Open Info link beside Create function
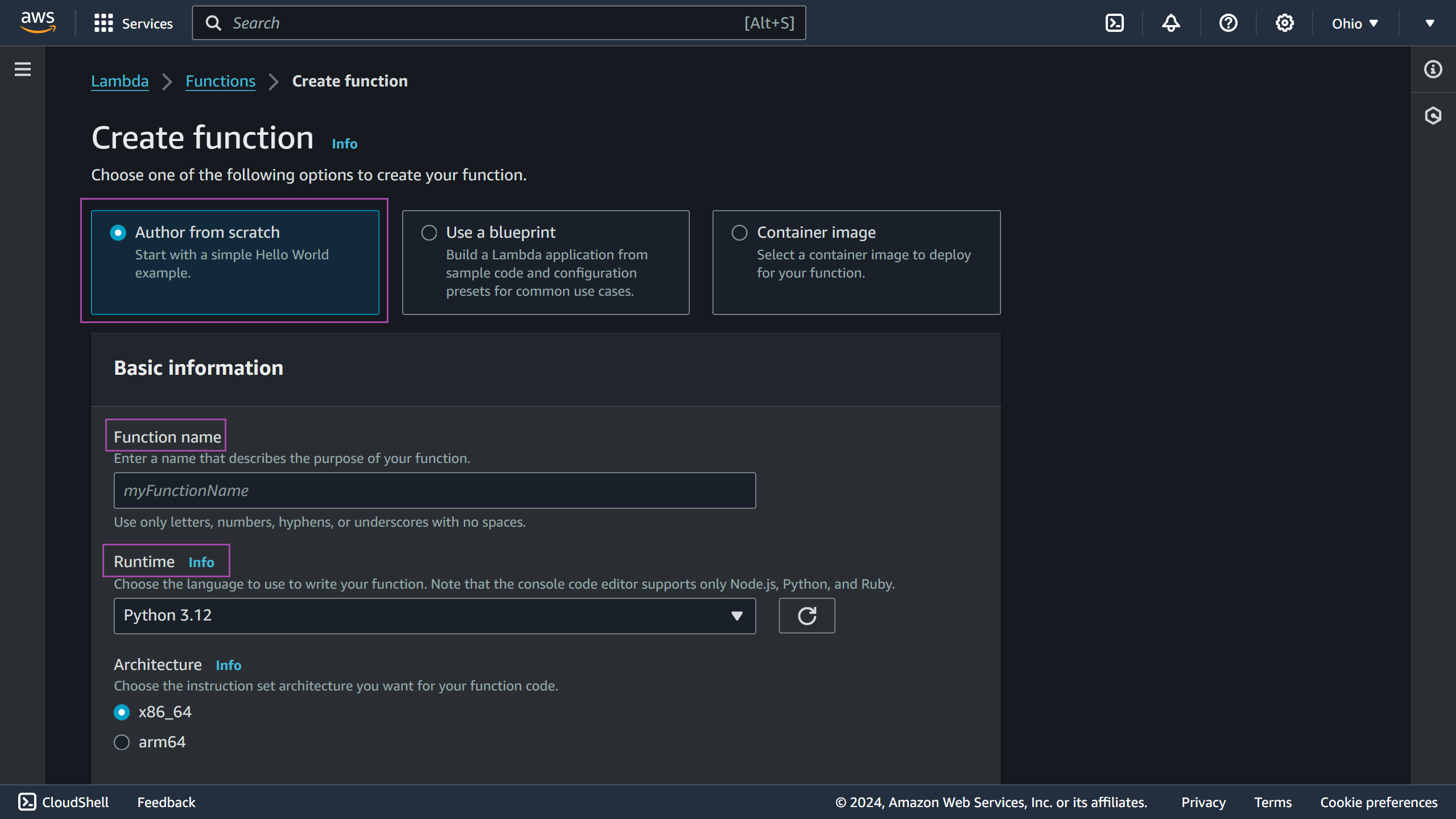This screenshot has height=819, width=1456. click(x=345, y=144)
